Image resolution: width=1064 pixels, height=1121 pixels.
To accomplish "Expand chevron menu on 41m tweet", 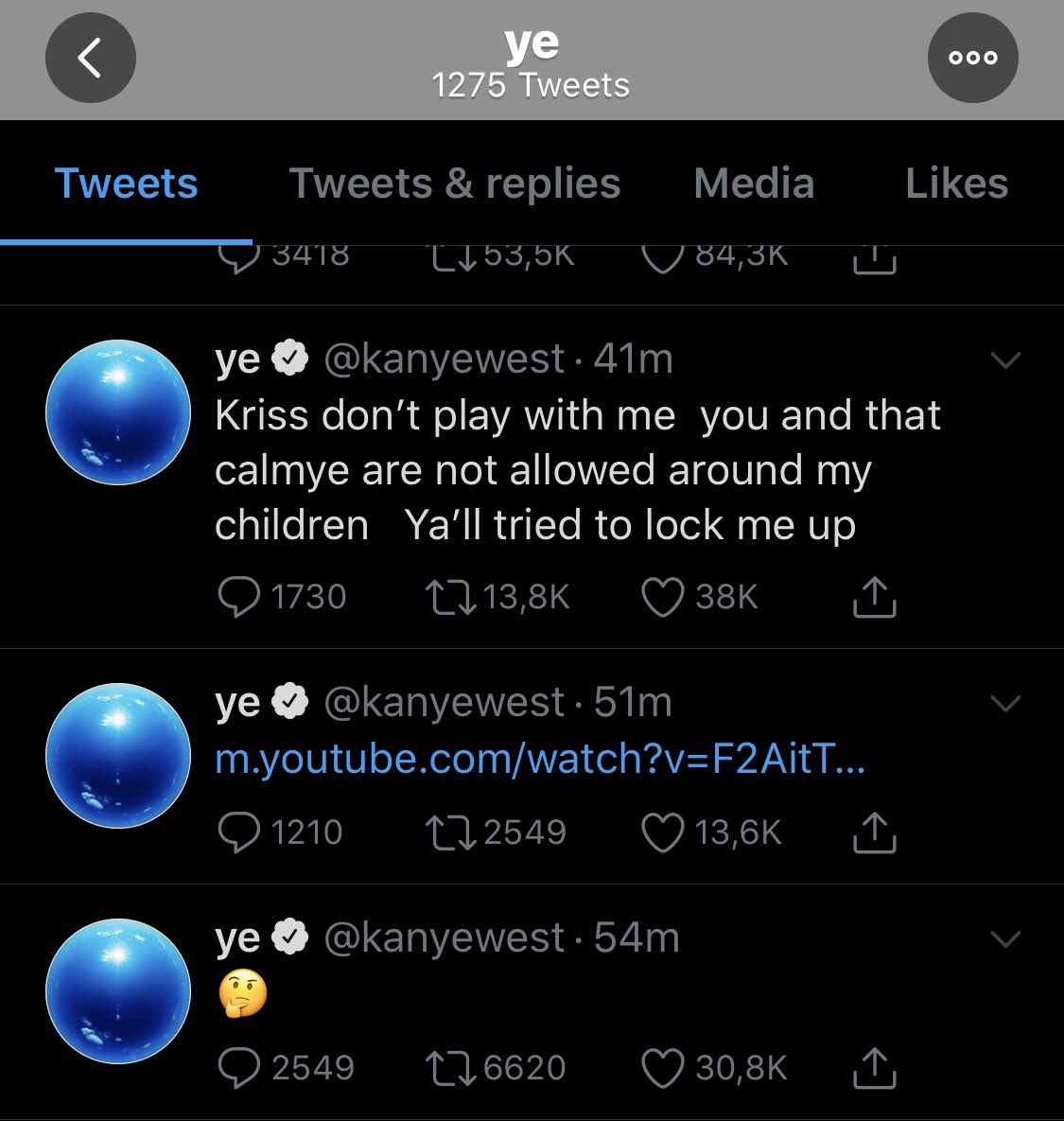I will click(1004, 360).
